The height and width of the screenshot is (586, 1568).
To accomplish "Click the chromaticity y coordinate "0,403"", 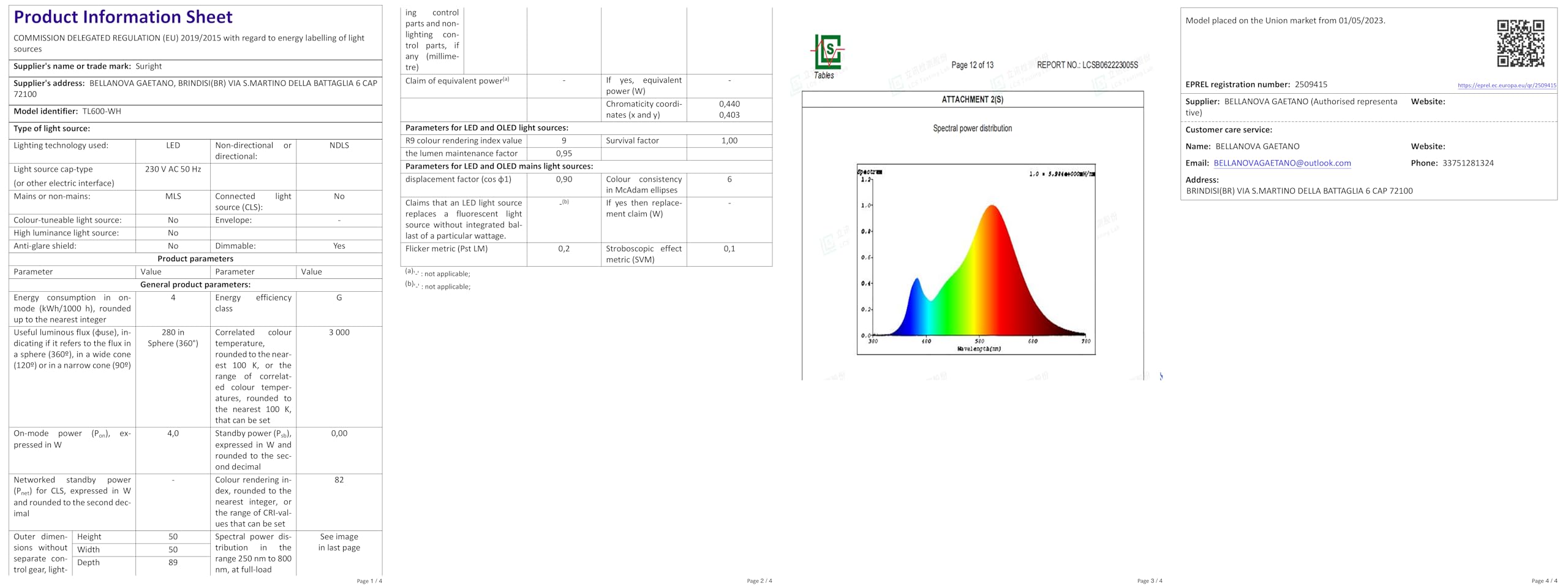I will click(729, 115).
